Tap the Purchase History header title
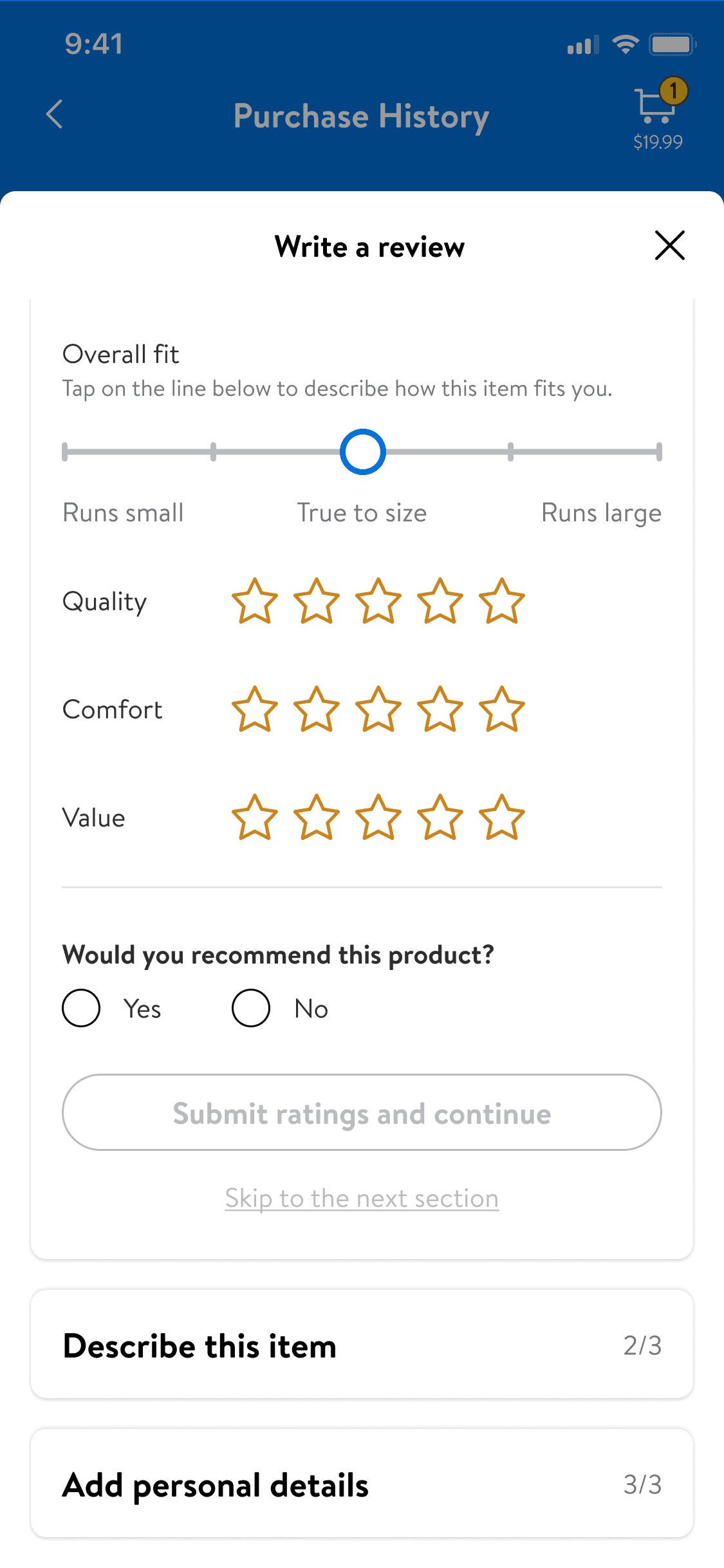The height and width of the screenshot is (1568, 724). coord(361,117)
